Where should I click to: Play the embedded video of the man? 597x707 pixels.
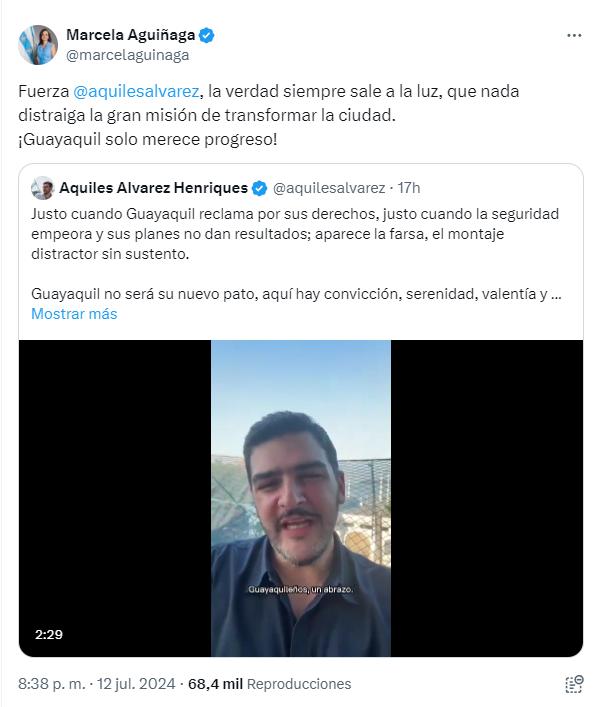pyautogui.click(x=301, y=498)
